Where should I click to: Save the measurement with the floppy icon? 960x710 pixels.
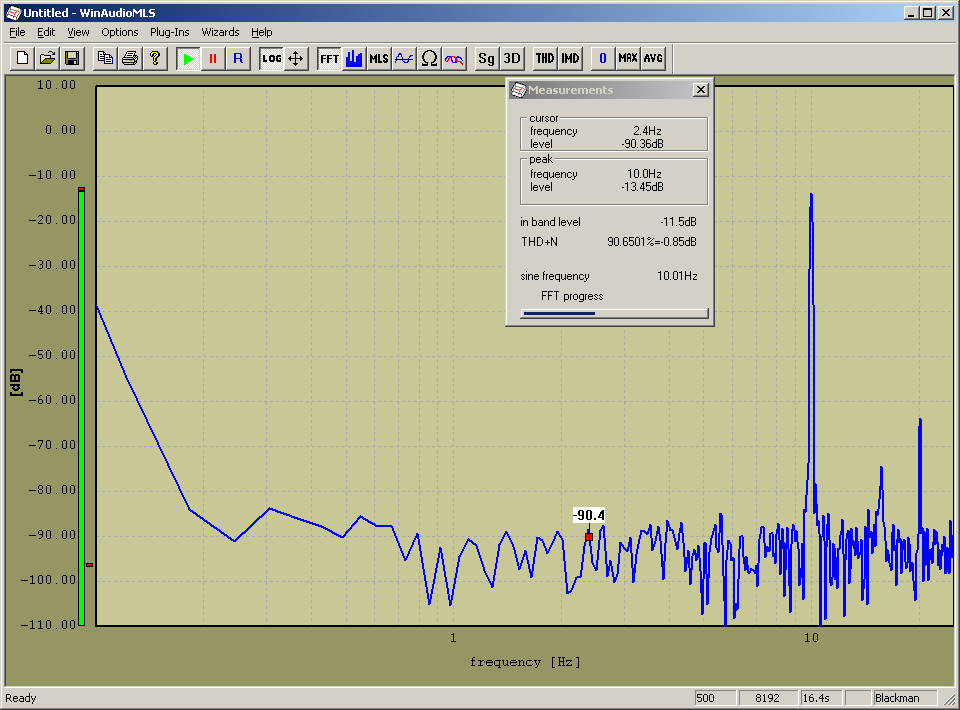(x=72, y=58)
